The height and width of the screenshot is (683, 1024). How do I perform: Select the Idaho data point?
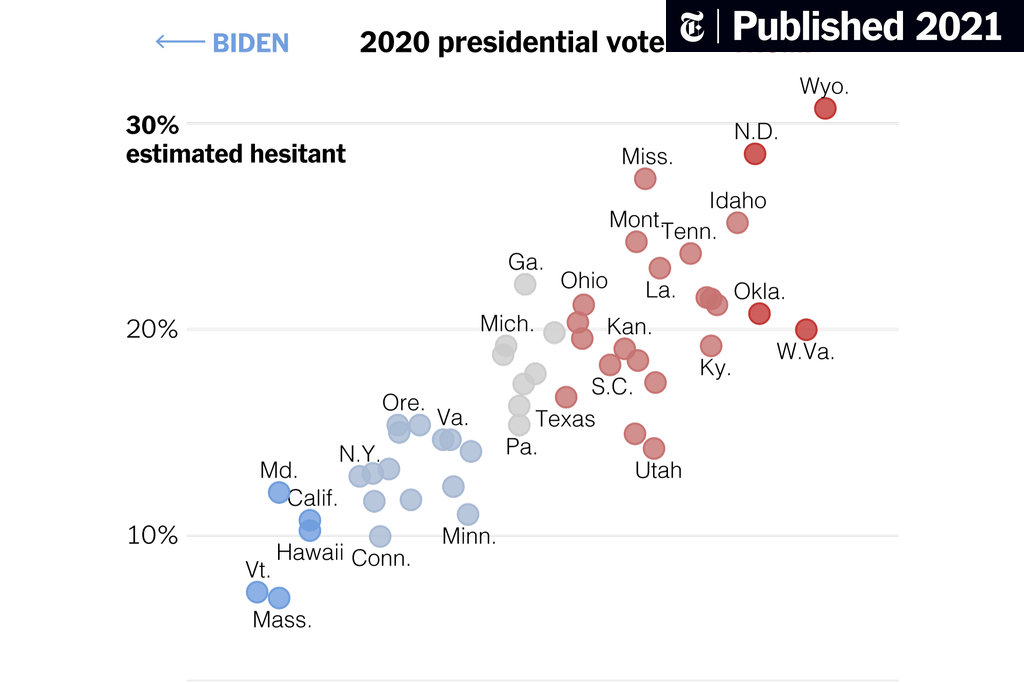(737, 223)
